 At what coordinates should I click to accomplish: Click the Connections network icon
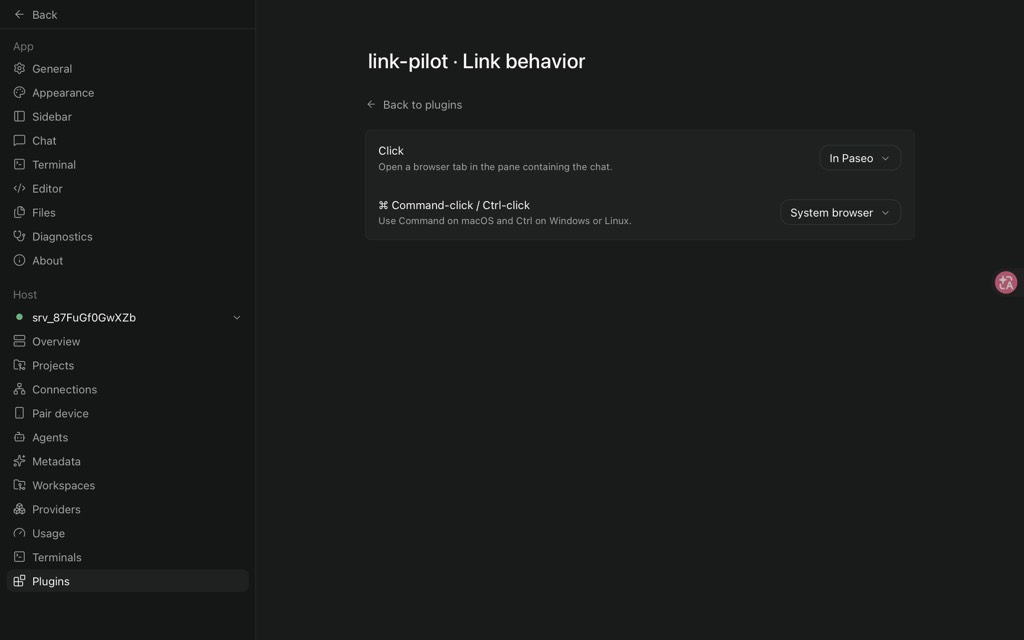coord(20,389)
